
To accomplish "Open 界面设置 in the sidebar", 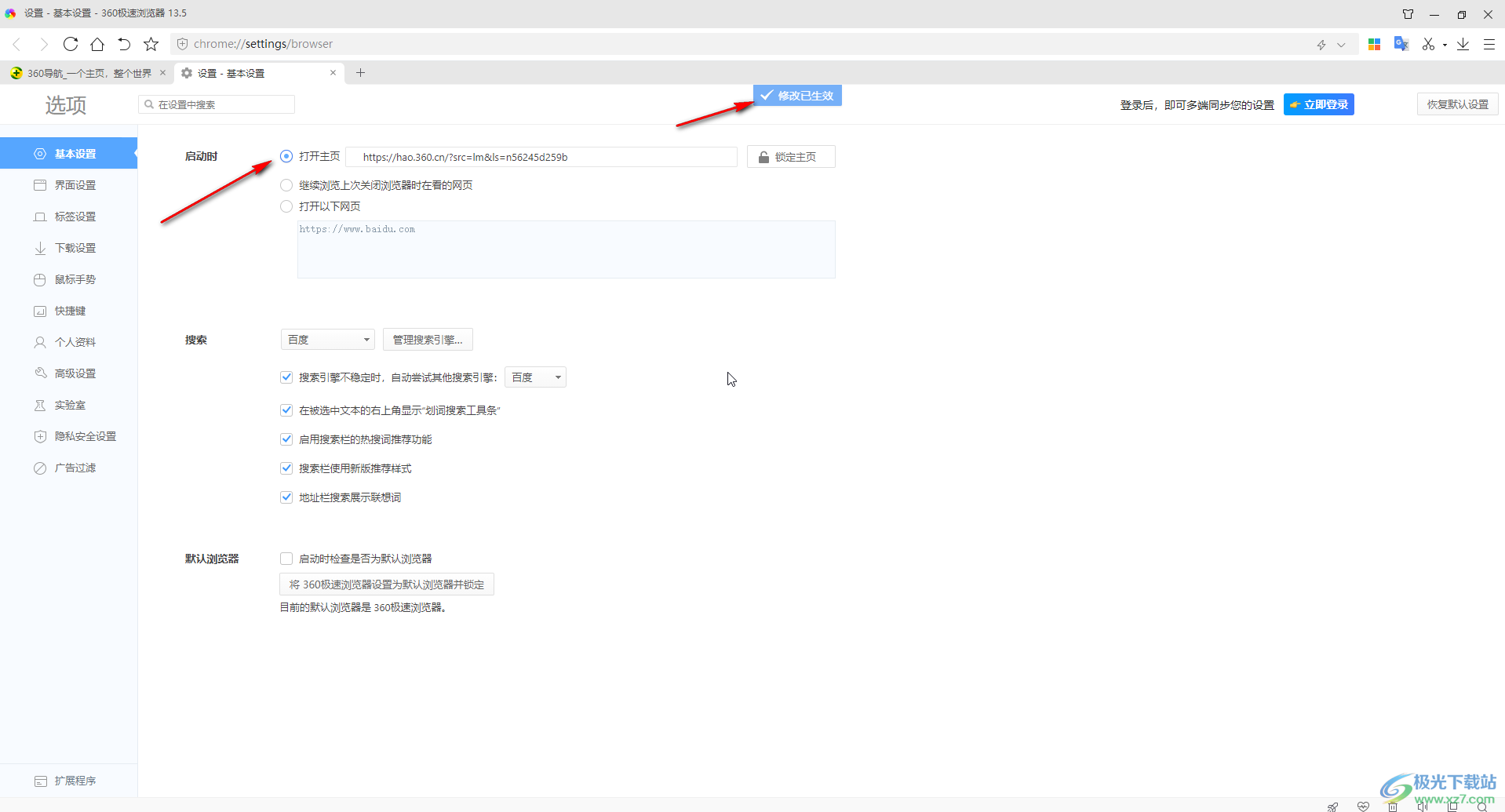I will tap(68, 185).
